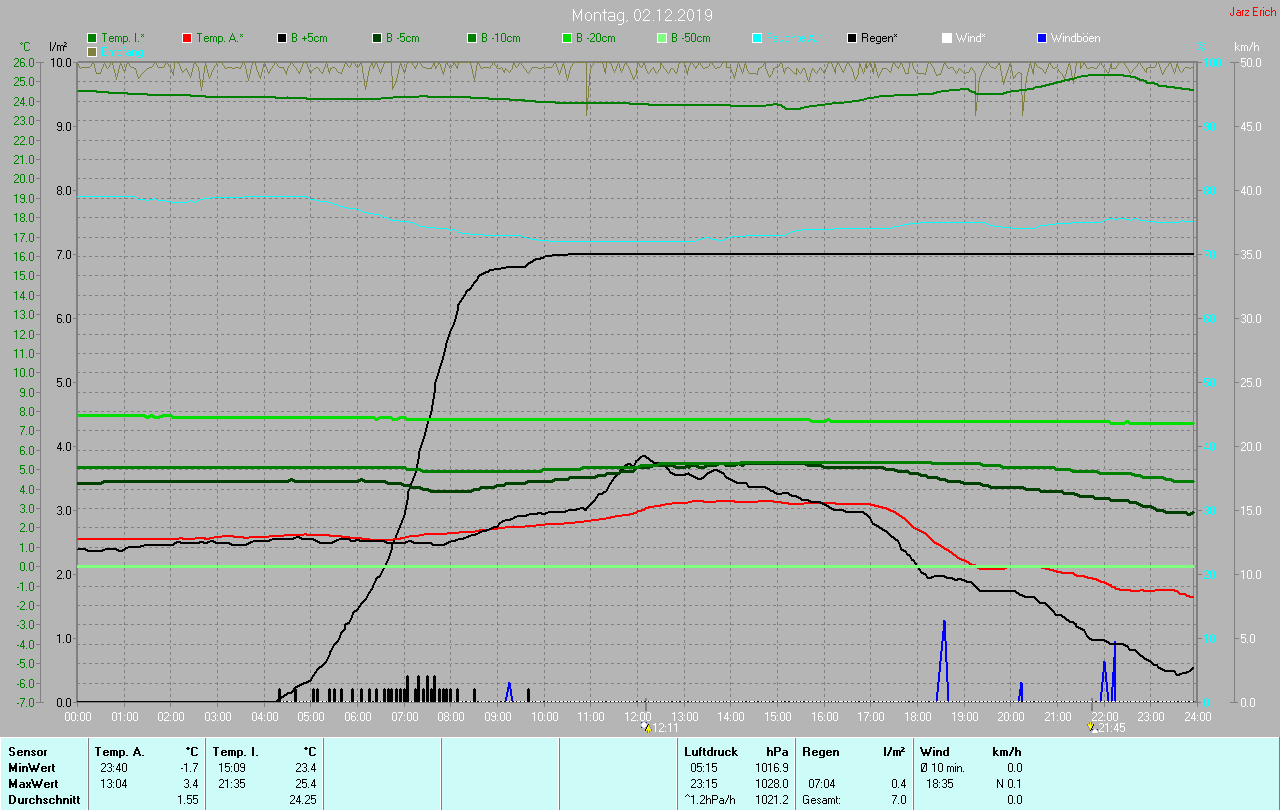Click the chart title "Montag, 02.12.2019"
Image resolution: width=1280 pixels, height=810 pixels.
(x=643, y=15)
